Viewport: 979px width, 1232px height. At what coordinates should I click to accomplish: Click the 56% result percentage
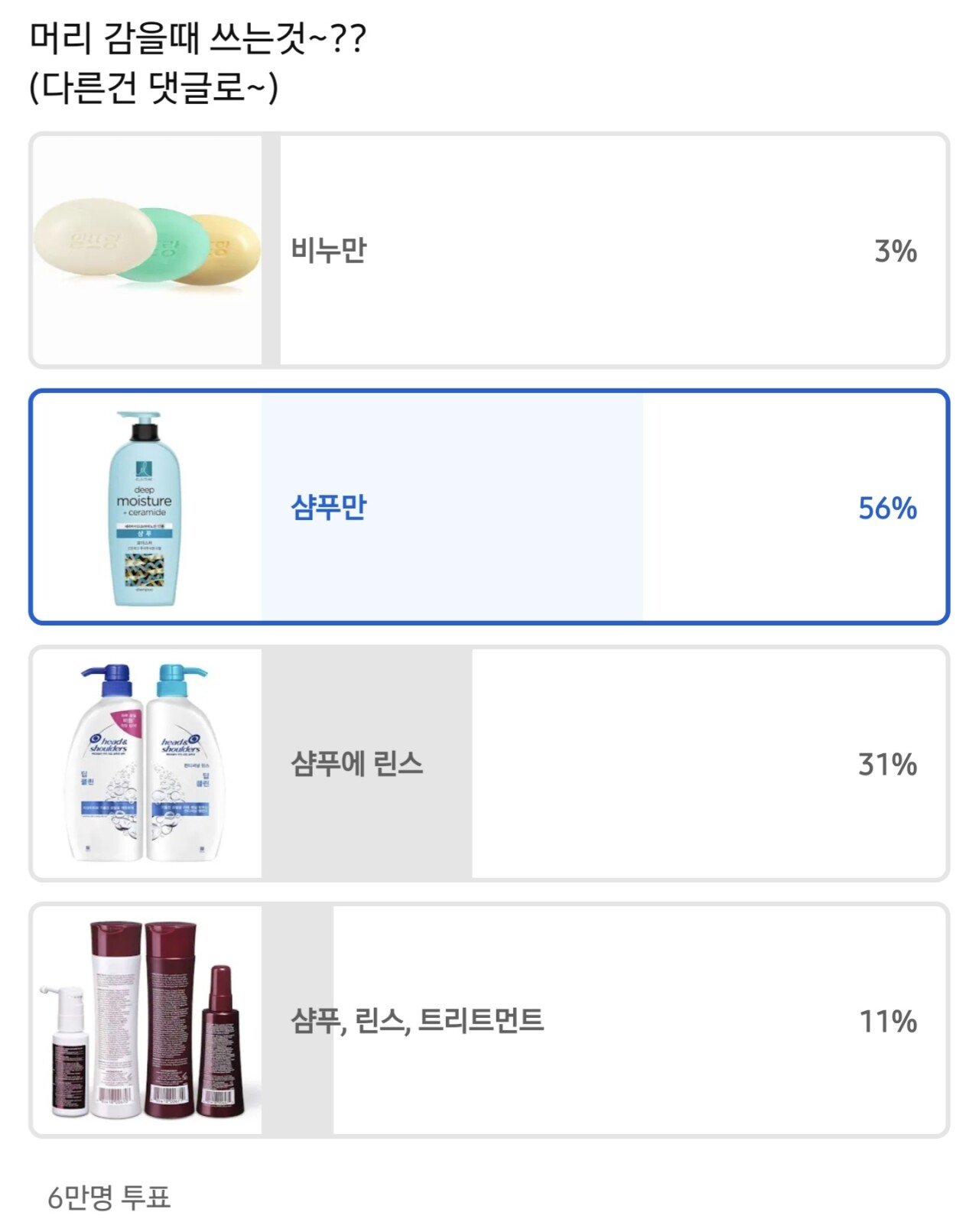(x=887, y=508)
